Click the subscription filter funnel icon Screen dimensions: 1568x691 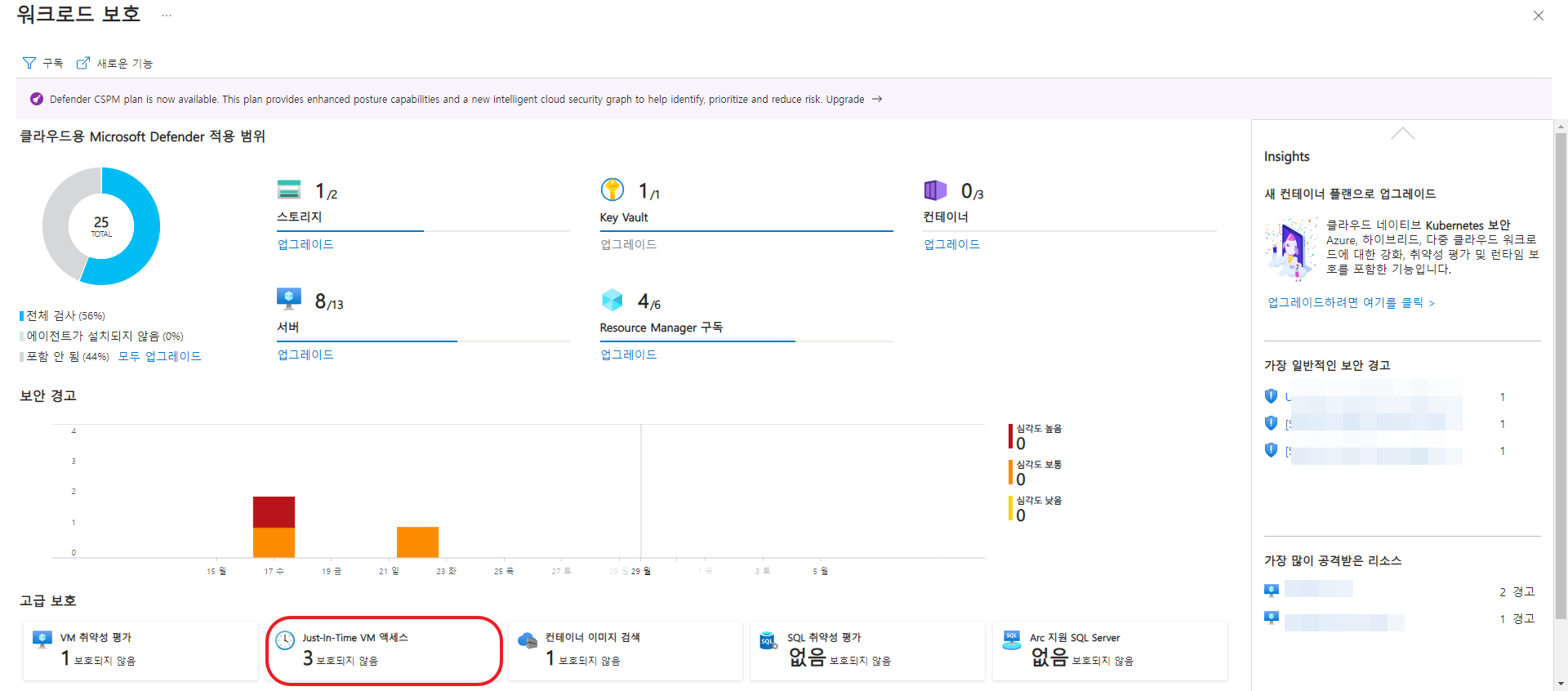click(29, 63)
